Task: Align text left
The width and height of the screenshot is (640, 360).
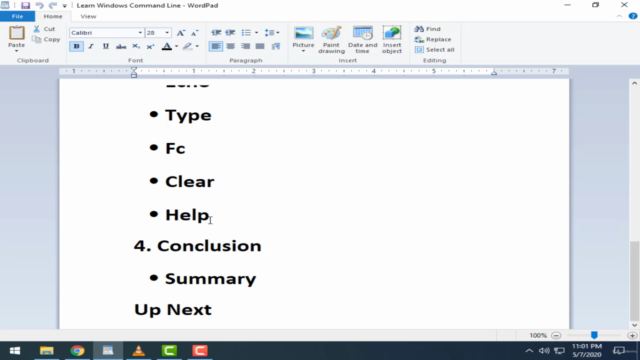Action: pyautogui.click(x=216, y=46)
